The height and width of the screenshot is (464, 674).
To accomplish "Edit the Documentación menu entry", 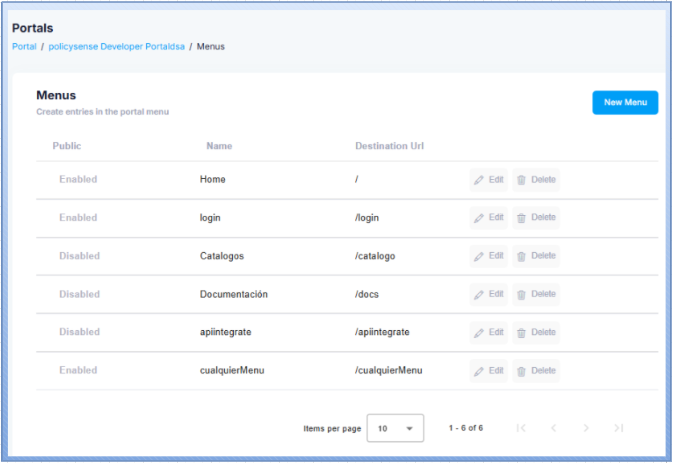I will [488, 294].
